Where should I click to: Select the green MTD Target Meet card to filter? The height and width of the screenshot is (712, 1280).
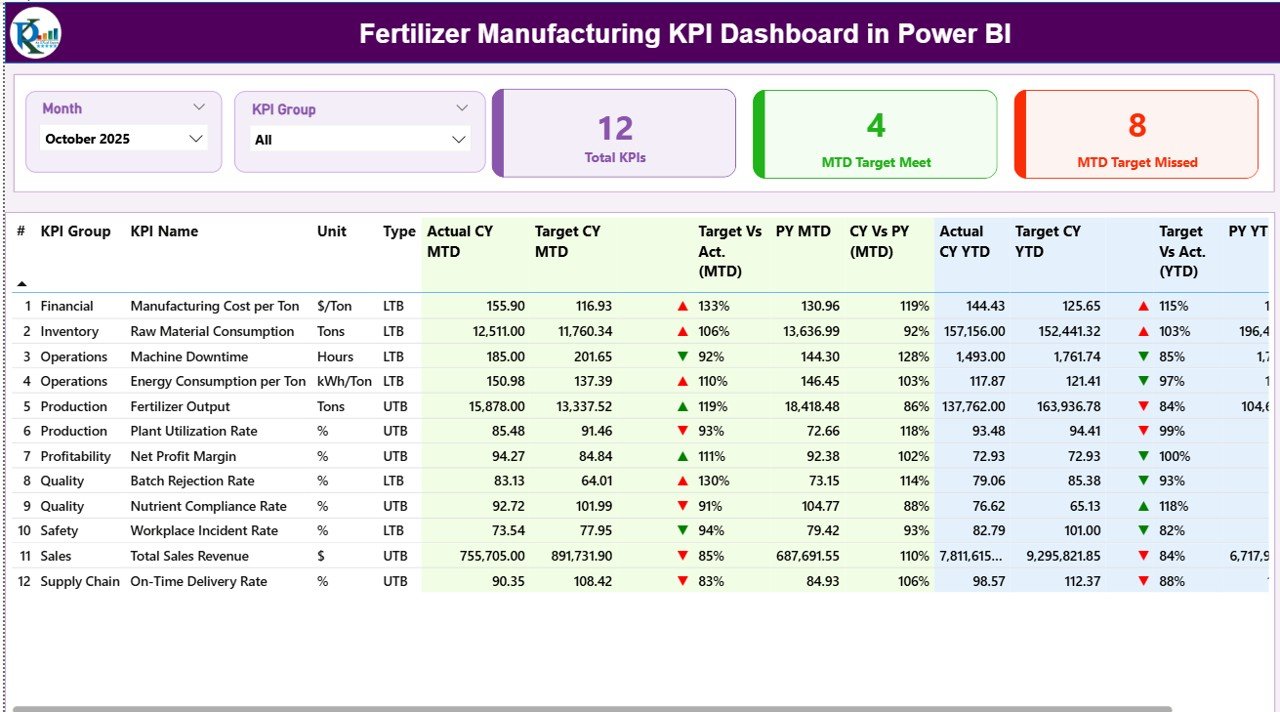point(874,134)
